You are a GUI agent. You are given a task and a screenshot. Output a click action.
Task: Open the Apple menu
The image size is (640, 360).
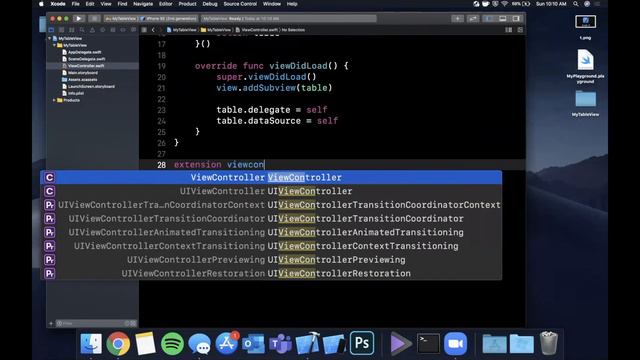coord(41,4)
